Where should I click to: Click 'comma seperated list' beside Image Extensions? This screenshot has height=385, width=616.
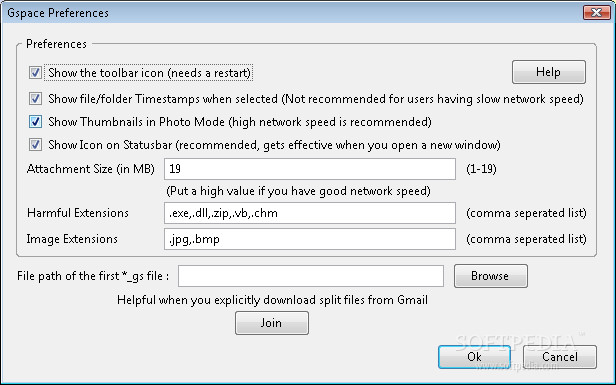[x=526, y=239]
